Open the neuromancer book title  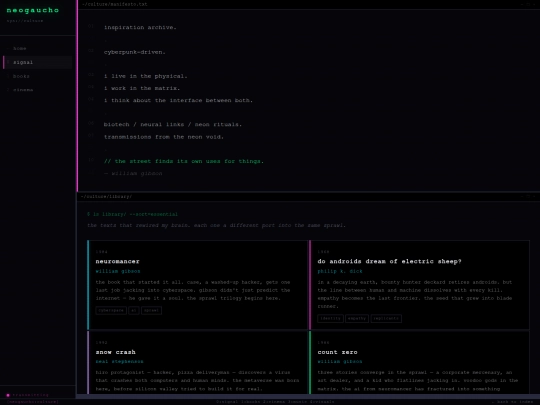pyautogui.click(x=117, y=261)
